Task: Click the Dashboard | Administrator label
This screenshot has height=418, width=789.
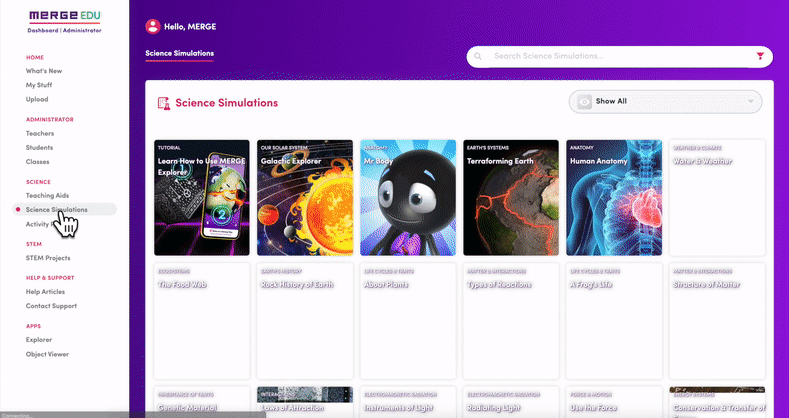Action: point(64,30)
